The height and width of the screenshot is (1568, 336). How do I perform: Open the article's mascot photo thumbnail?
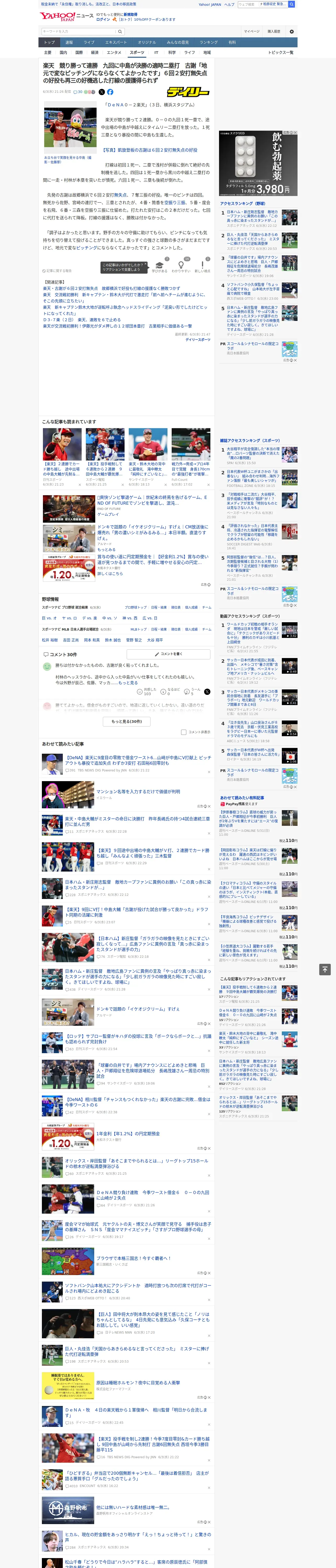pyautogui.click(x=70, y=128)
